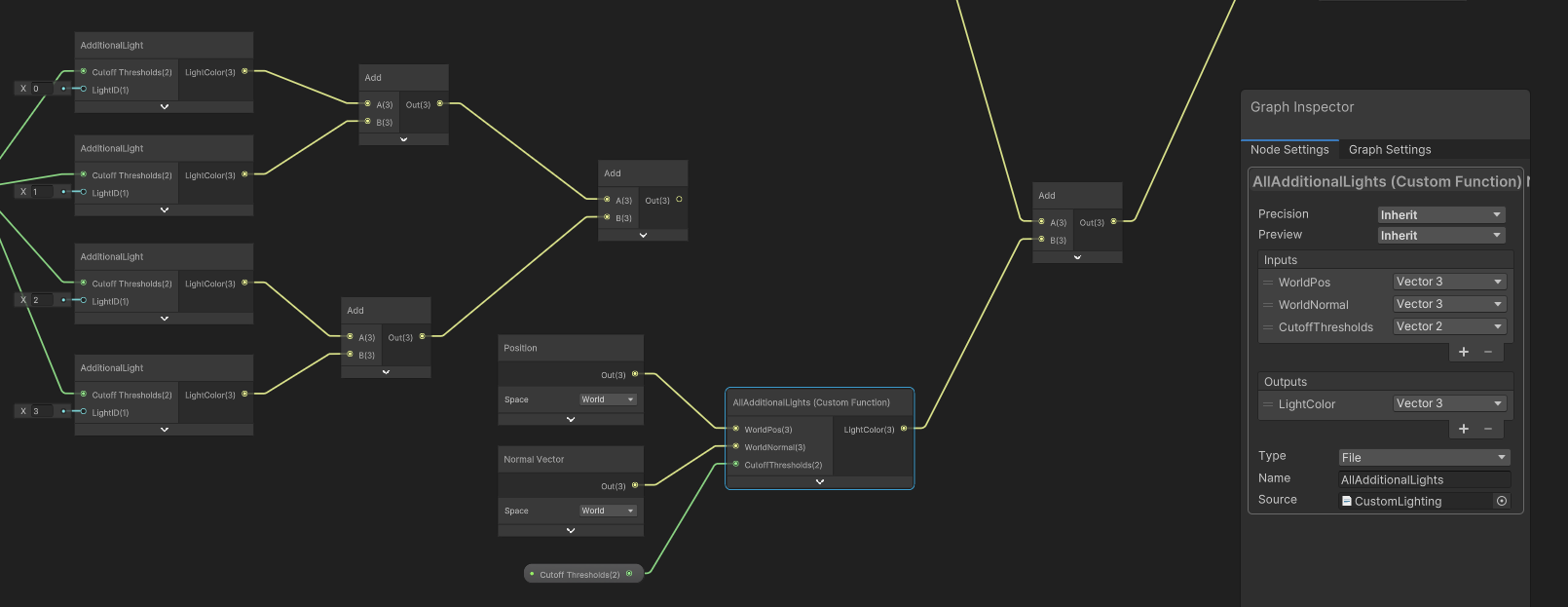
Task: Click Out(3) port of Add node fed by AllAdditionalLights
Action: [x=1113, y=221]
